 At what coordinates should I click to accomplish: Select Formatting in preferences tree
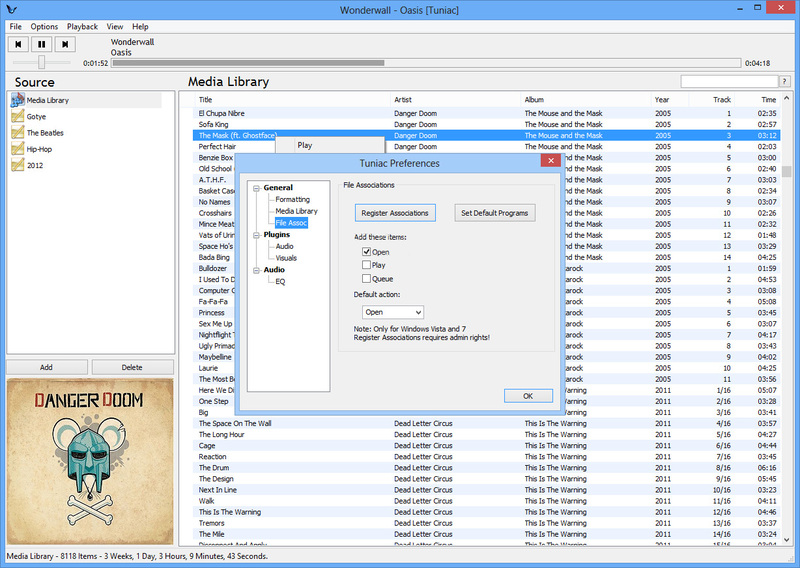[x=292, y=199]
